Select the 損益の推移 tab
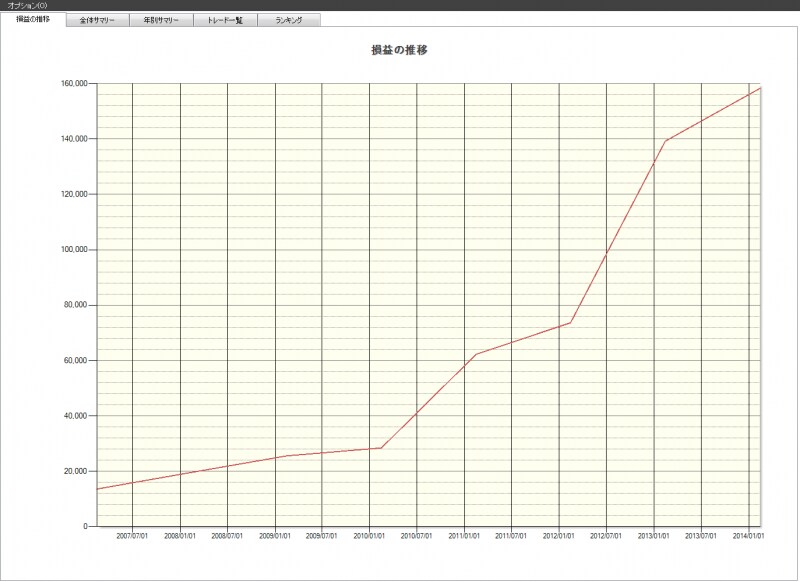Screen dimensions: 800x582 coord(33,19)
